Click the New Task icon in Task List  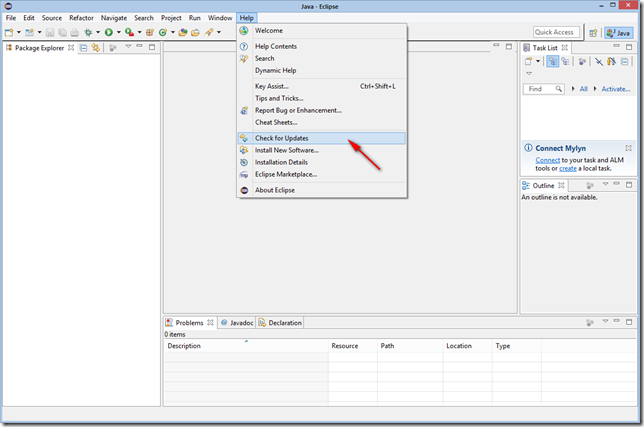[528, 62]
